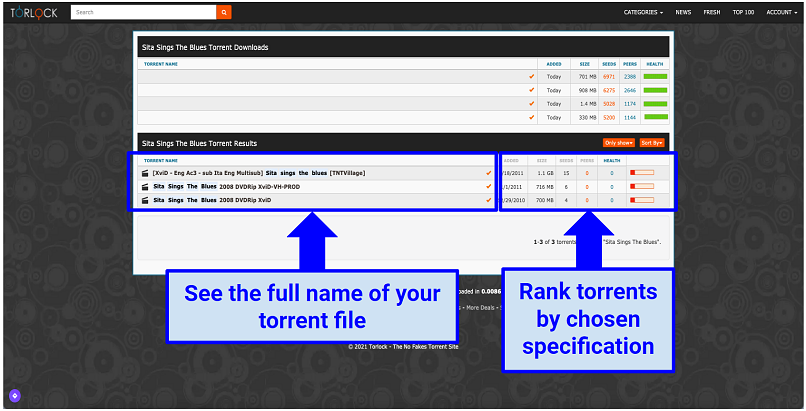The image size is (806, 411).
Task: Open the Top 100 page
Action: [743, 12]
